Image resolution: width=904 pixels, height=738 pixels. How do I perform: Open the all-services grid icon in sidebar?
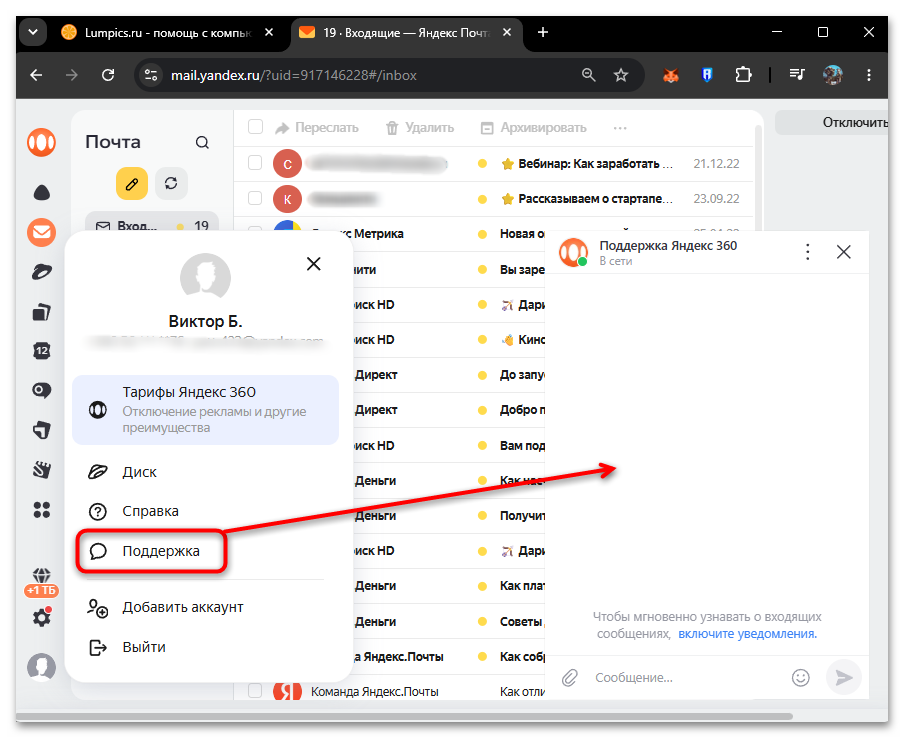coord(42,510)
